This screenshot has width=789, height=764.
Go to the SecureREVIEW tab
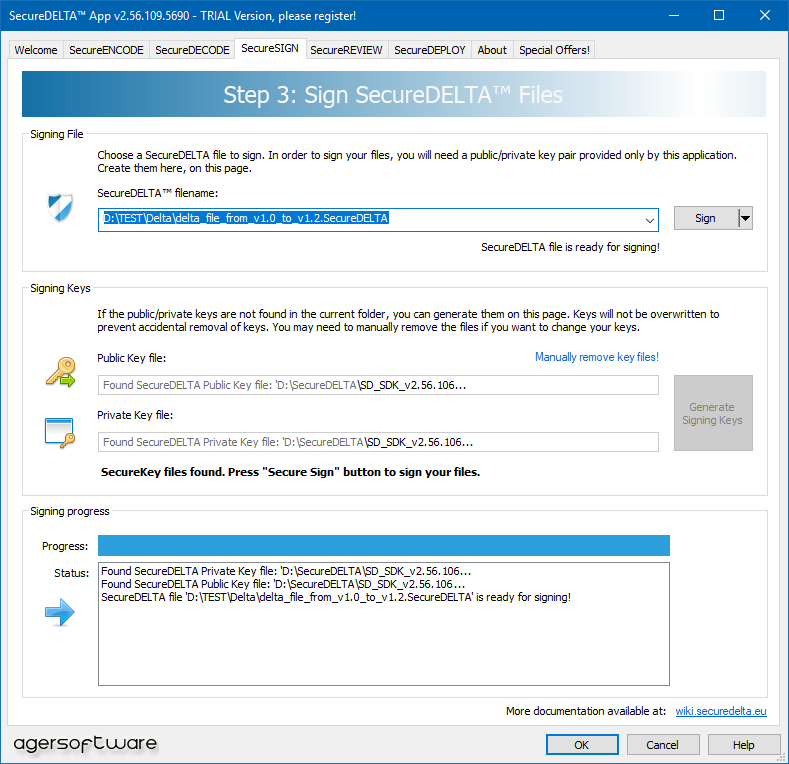tap(346, 50)
